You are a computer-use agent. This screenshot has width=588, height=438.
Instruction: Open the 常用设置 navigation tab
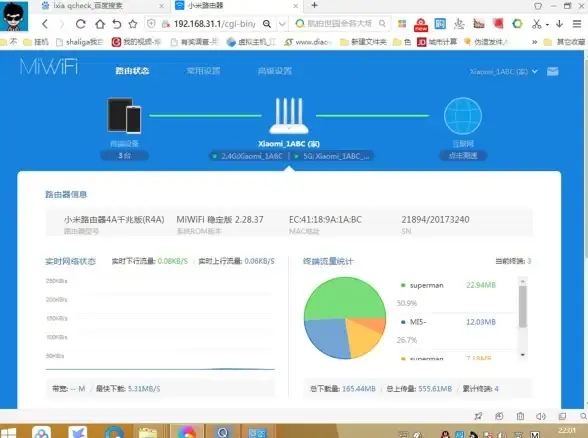coord(203,71)
